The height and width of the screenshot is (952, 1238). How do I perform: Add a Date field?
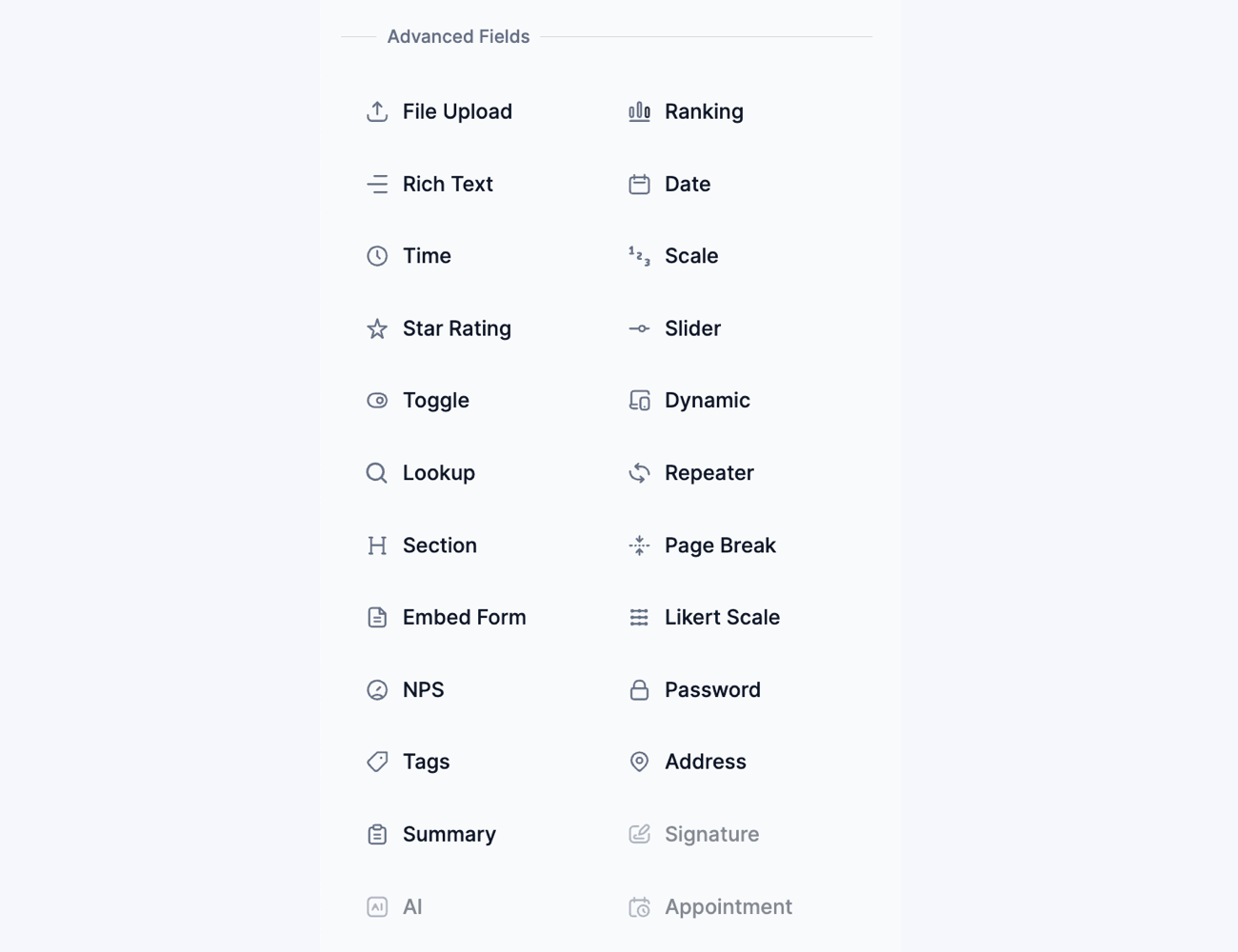point(687,184)
